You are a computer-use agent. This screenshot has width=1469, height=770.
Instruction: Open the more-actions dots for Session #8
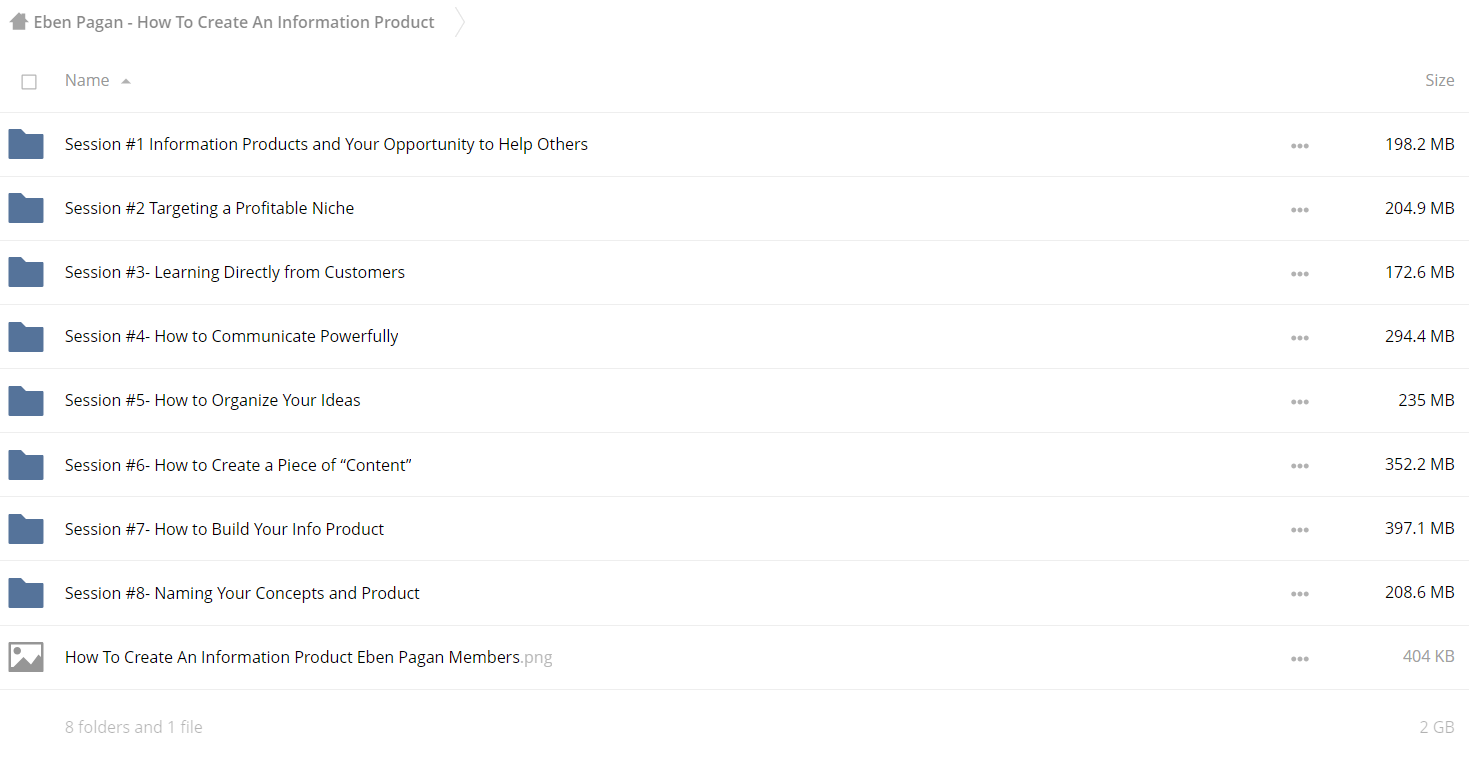1300,594
